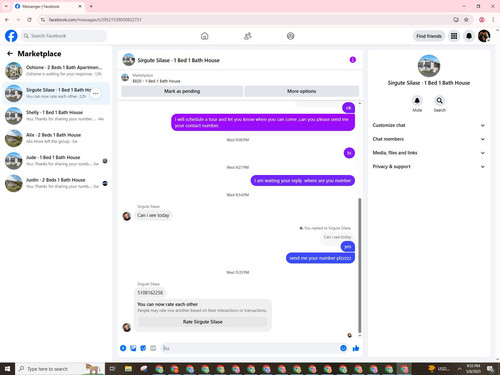Expand Privacy & support section

click(x=429, y=166)
